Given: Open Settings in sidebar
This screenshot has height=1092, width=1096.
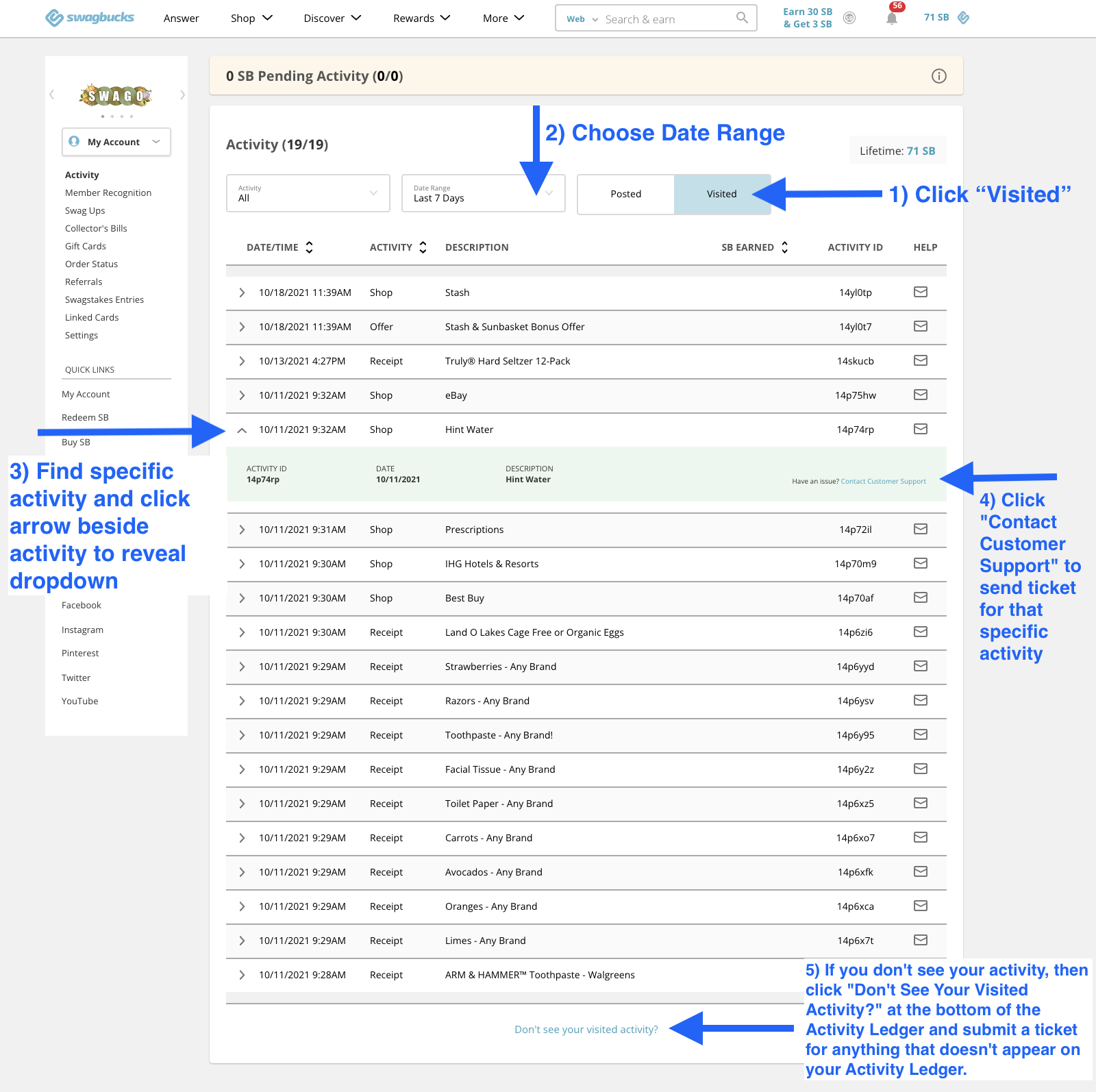Looking at the screenshot, I should [x=82, y=335].
